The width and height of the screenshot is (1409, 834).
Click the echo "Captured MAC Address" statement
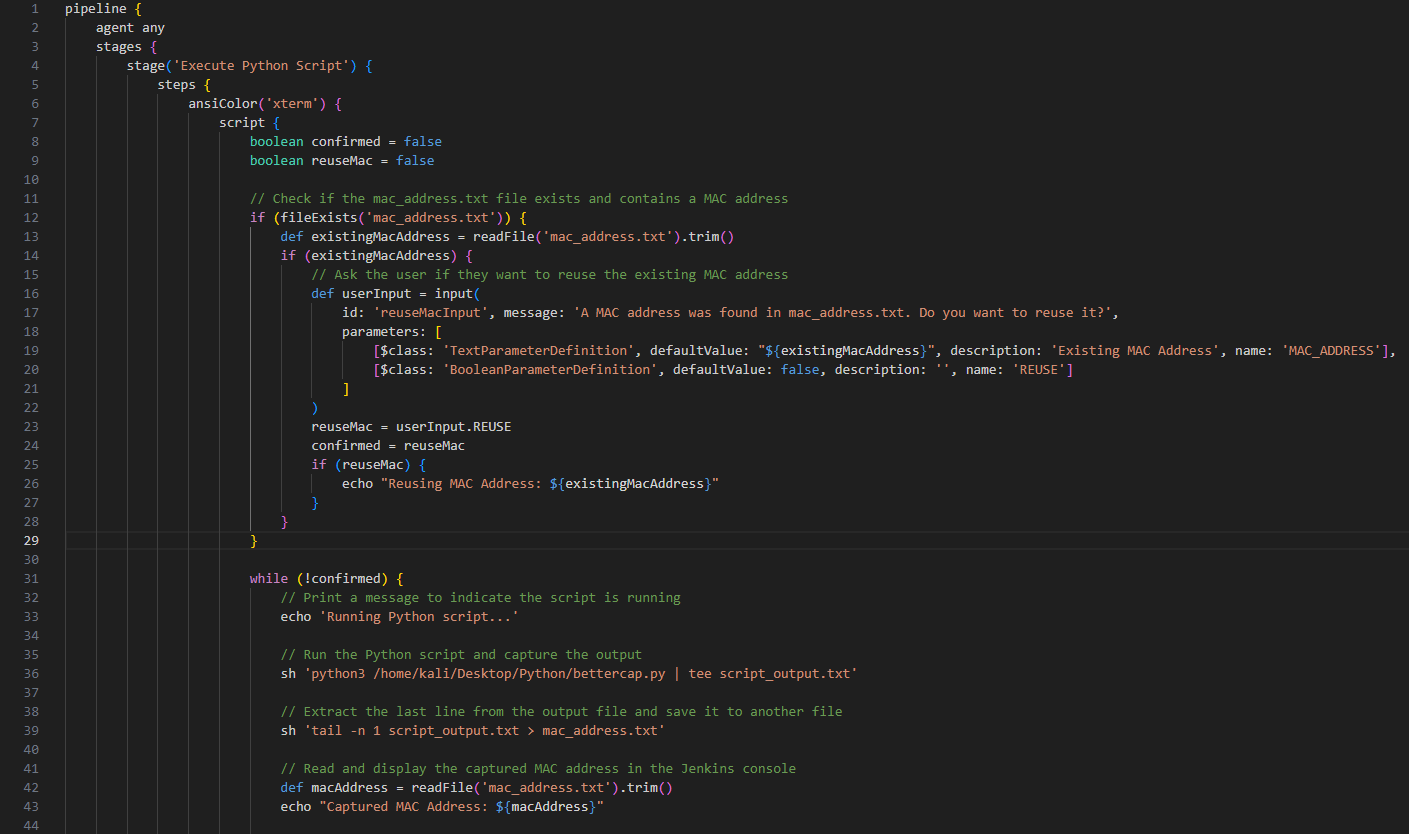click(442, 807)
